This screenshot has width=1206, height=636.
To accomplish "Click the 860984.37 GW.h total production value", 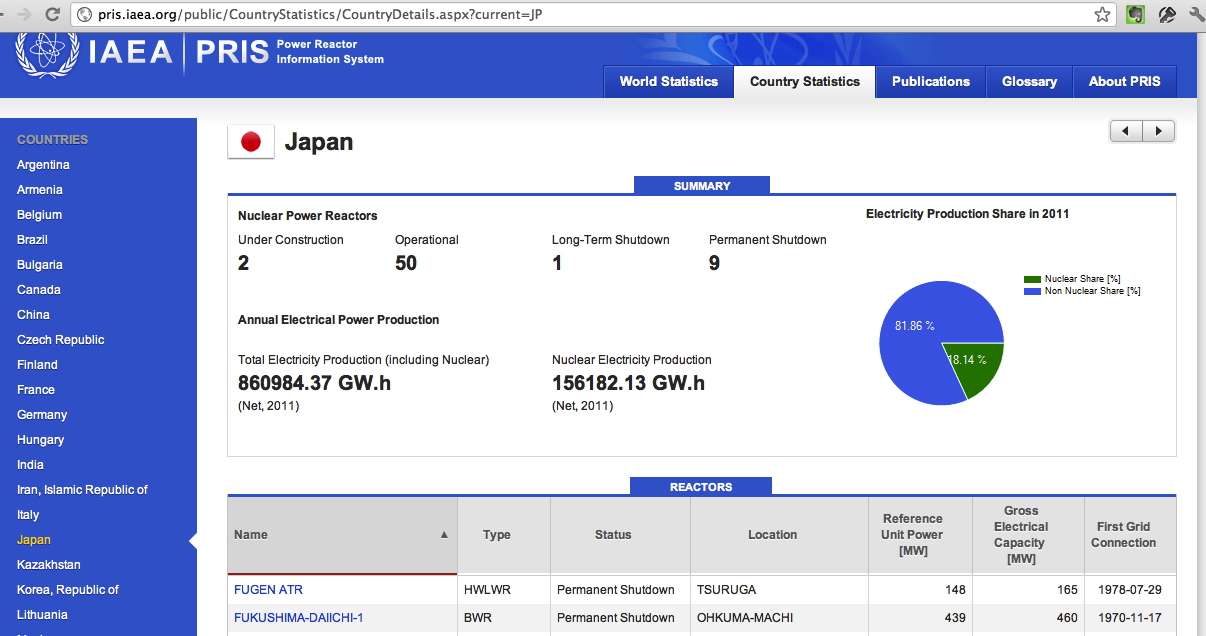I will (x=314, y=383).
